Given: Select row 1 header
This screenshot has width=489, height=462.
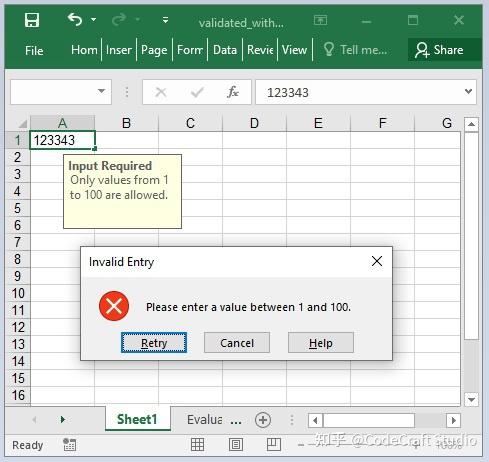Looking at the screenshot, I should pos(18,140).
